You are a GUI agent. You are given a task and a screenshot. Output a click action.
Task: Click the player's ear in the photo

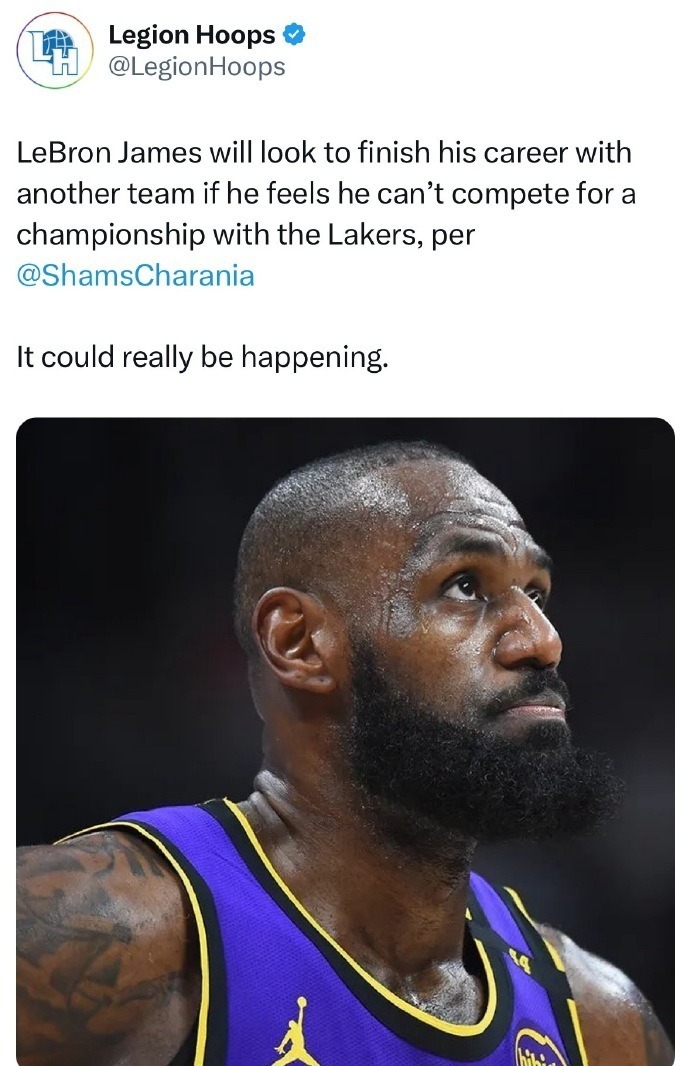pos(294,638)
